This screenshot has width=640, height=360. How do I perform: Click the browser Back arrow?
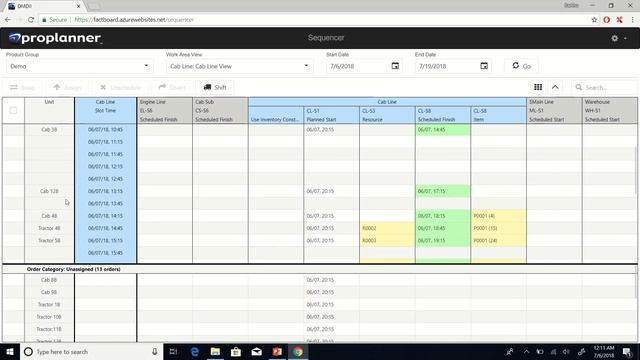point(8,20)
